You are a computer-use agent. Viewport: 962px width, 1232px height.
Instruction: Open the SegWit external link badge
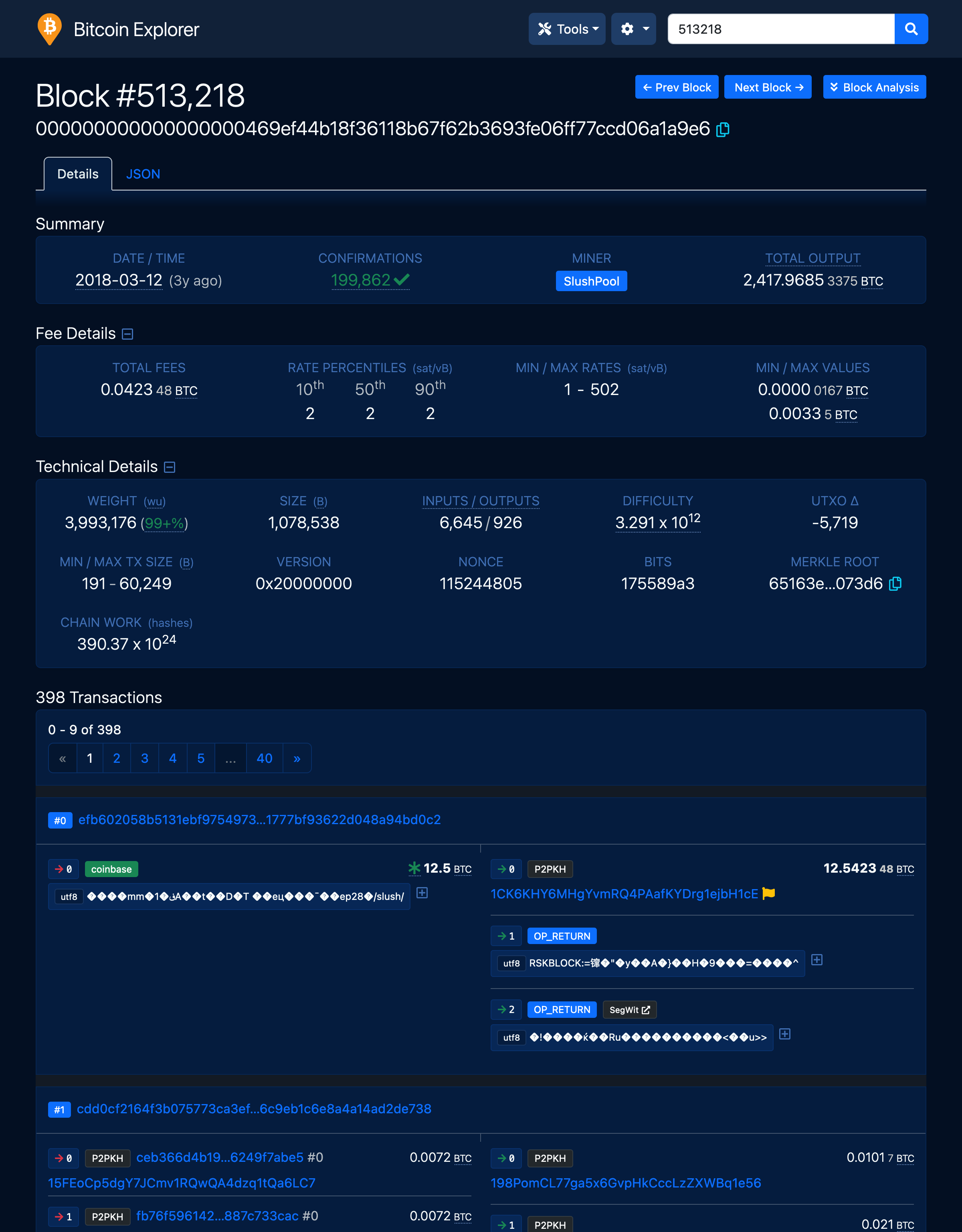pyautogui.click(x=629, y=1010)
